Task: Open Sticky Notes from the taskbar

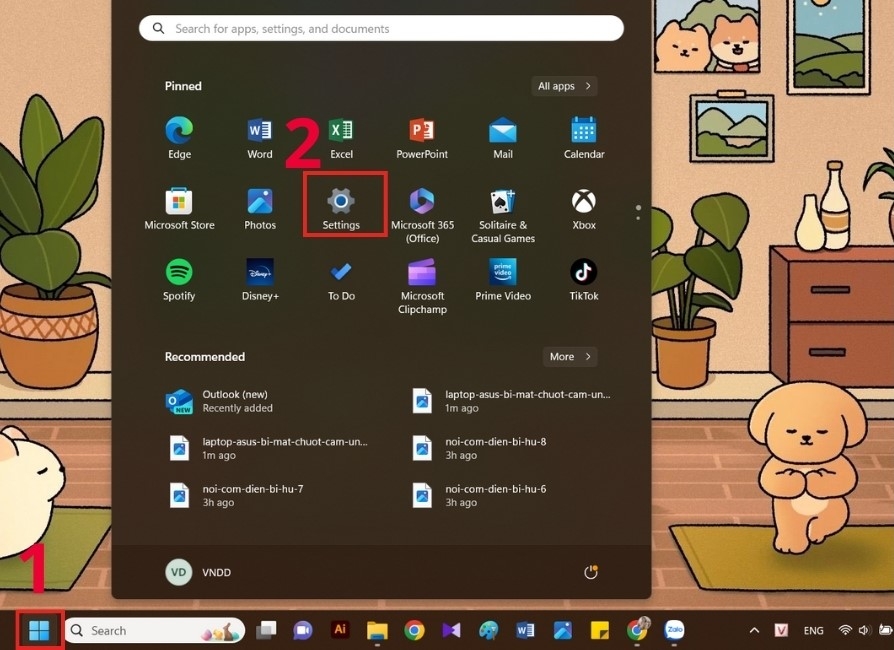Action: pyautogui.click(x=599, y=630)
